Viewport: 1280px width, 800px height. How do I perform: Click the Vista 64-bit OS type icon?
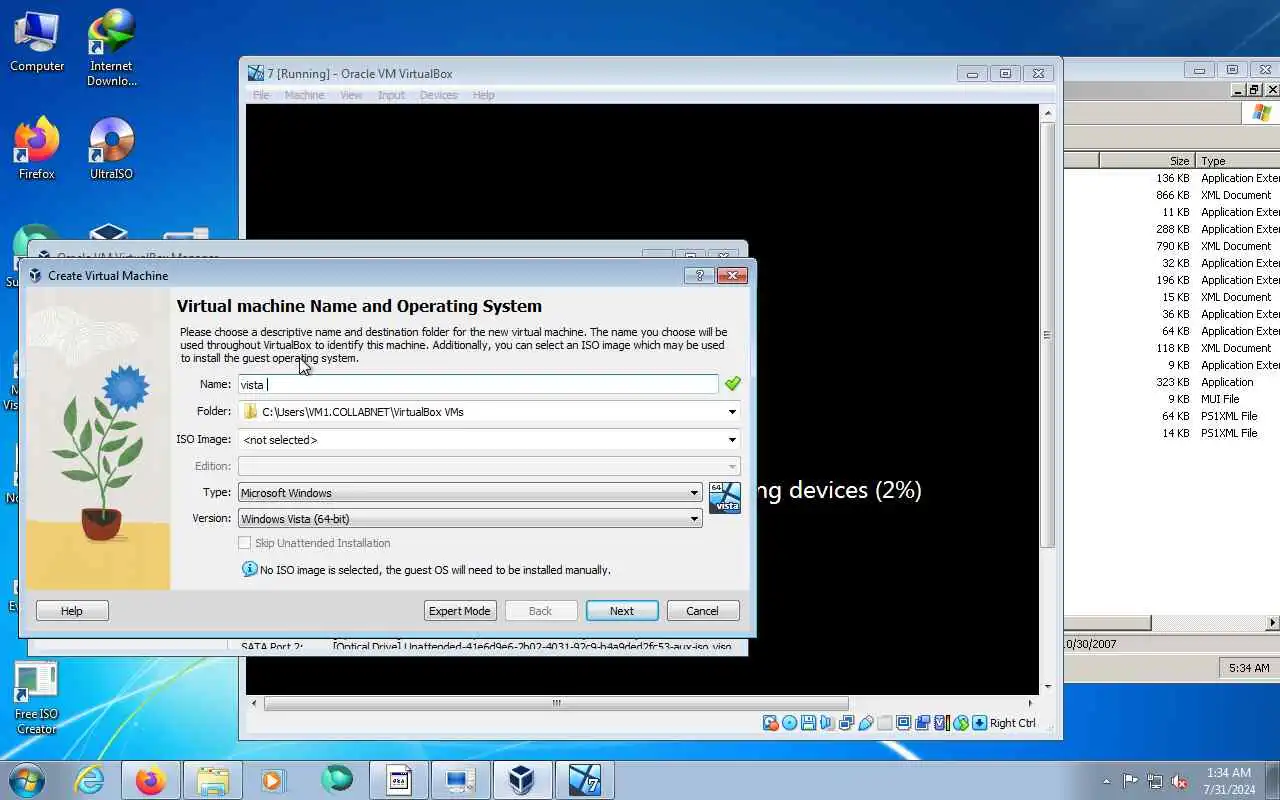point(725,497)
